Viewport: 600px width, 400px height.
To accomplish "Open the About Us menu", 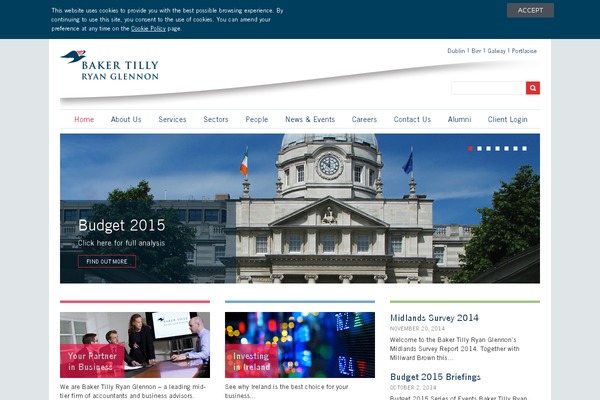I will point(126,119).
